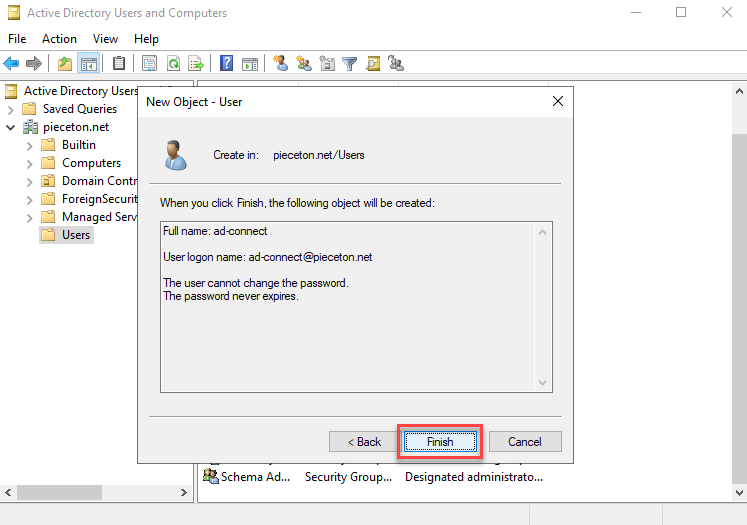Create a new user with toolbar icon
Image resolution: width=747 pixels, height=525 pixels.
point(280,63)
